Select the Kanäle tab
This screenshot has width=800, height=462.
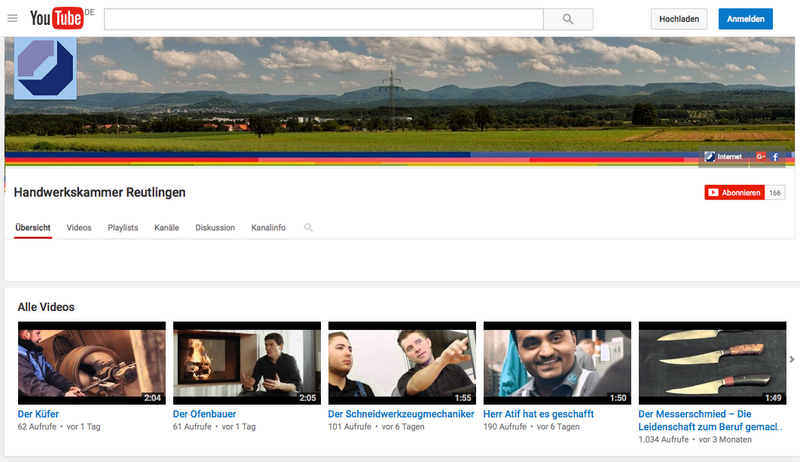point(167,228)
